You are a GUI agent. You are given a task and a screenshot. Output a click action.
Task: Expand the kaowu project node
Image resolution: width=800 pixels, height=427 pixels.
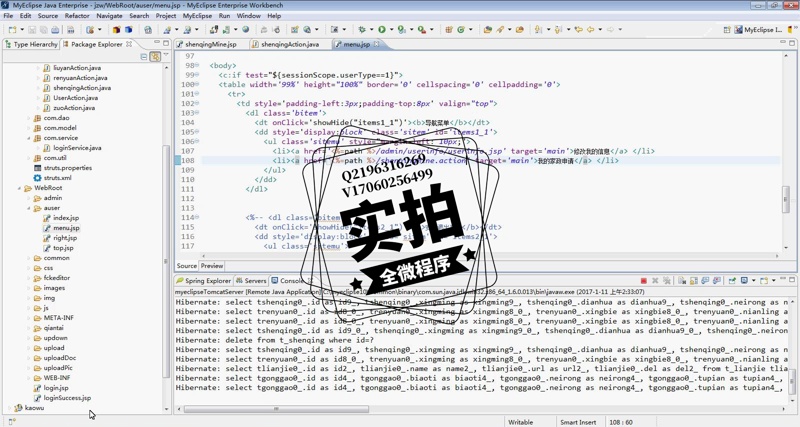pyautogui.click(x=10, y=408)
